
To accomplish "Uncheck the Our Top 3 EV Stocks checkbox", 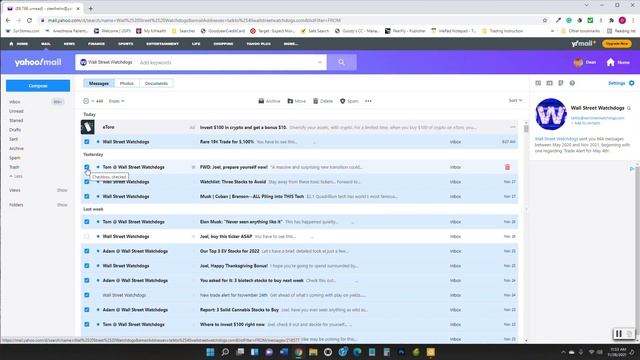I will pyautogui.click(x=87, y=251).
